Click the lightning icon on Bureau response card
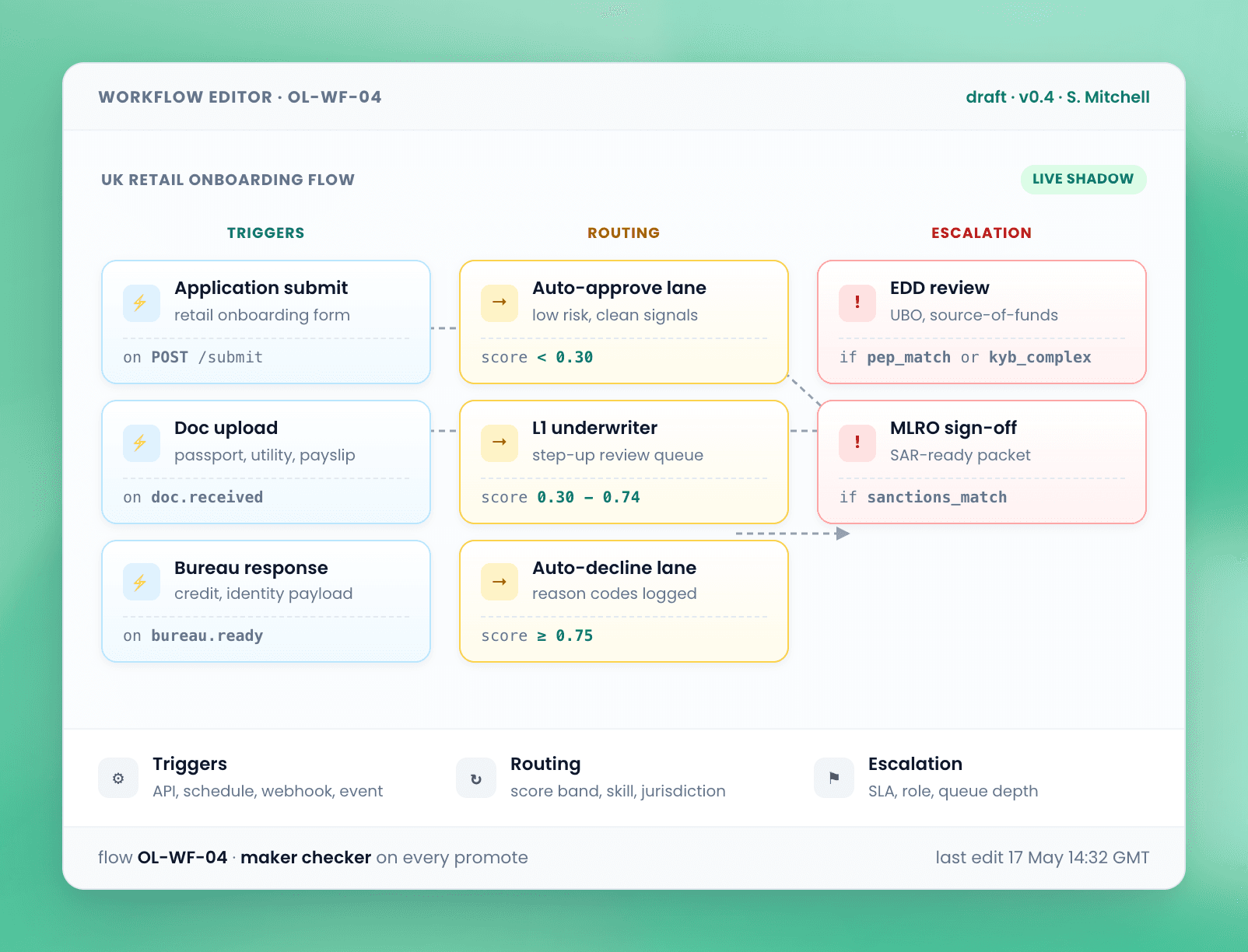This screenshot has width=1248, height=952. [x=142, y=582]
